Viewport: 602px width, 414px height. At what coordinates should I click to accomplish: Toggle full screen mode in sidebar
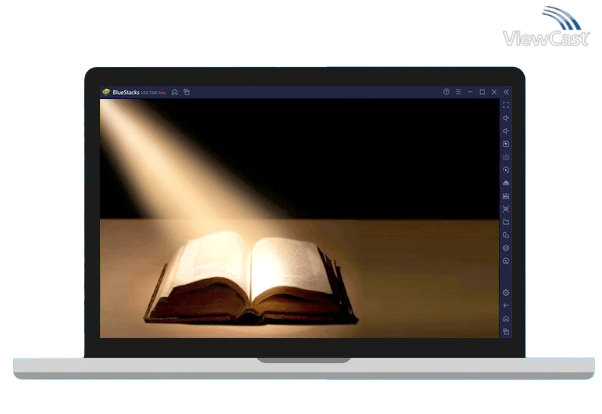(506, 105)
